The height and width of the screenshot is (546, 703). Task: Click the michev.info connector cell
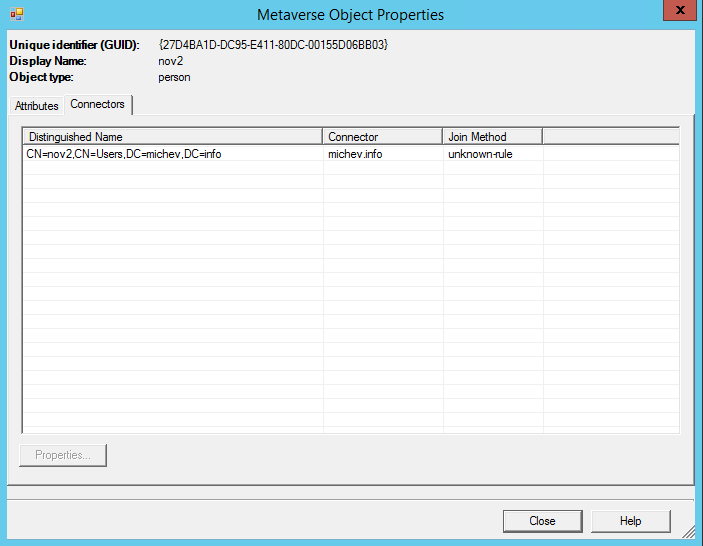coord(355,155)
